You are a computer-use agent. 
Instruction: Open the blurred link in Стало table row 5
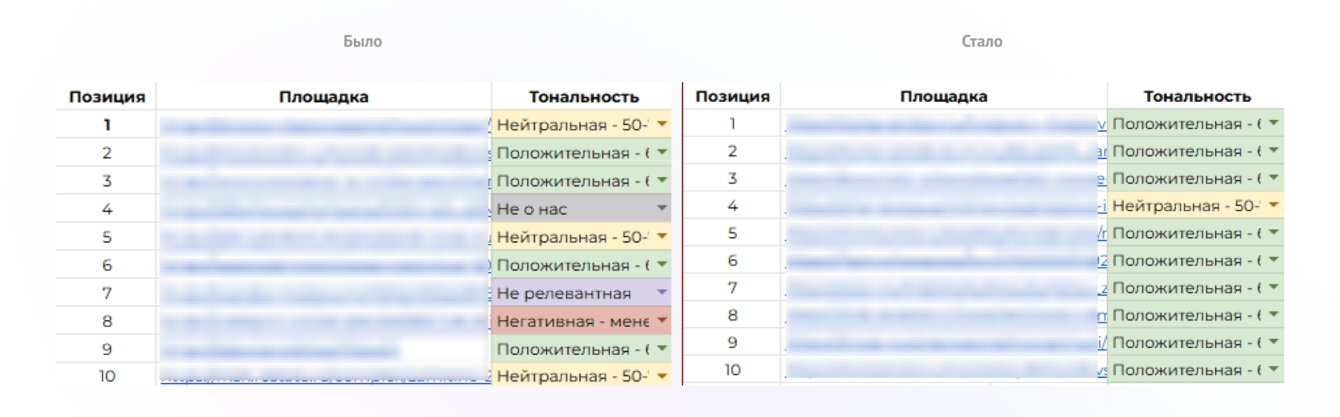click(946, 233)
